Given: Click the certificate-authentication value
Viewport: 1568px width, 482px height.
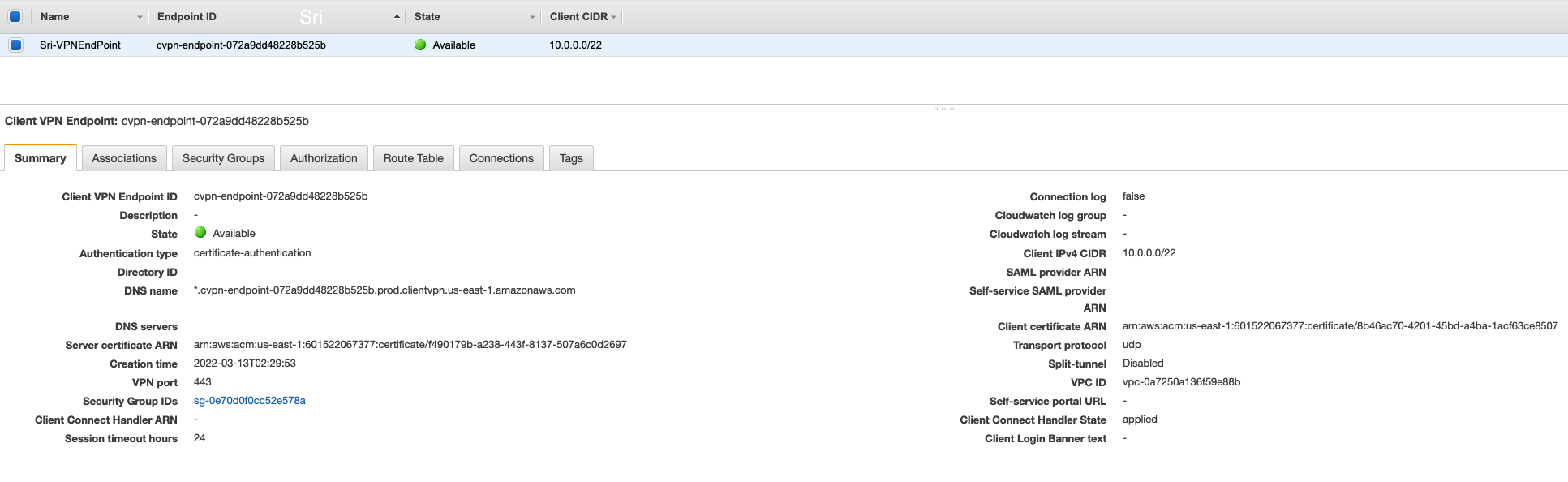Looking at the screenshot, I should coord(252,253).
